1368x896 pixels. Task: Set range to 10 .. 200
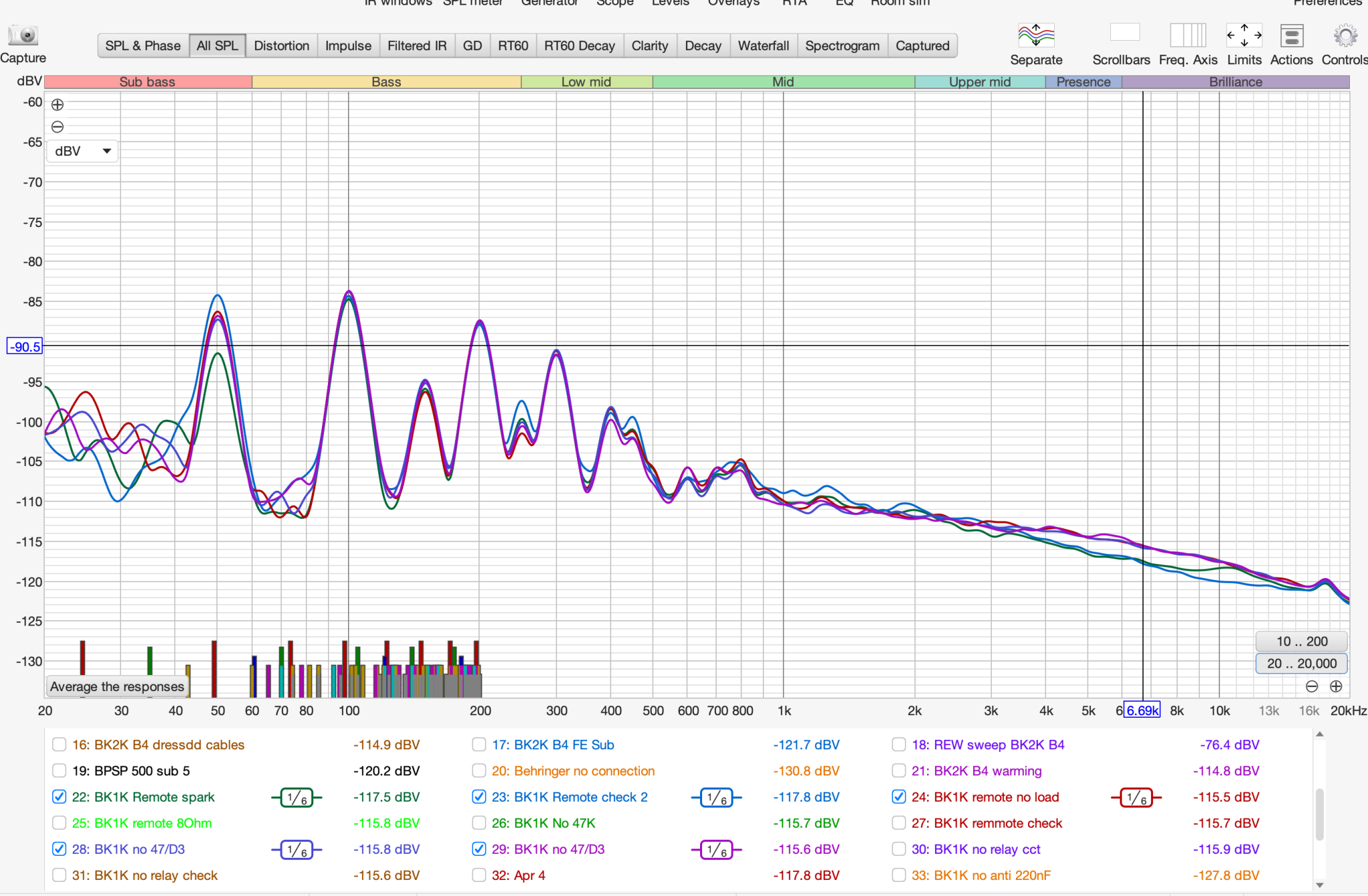point(1302,642)
